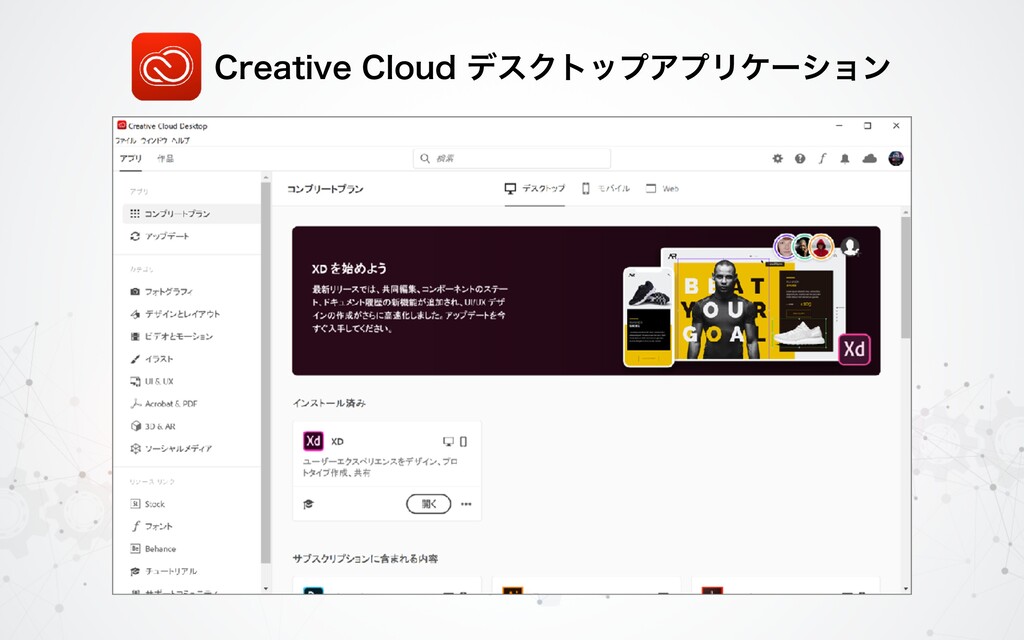Open the settings gear icon

point(777,159)
